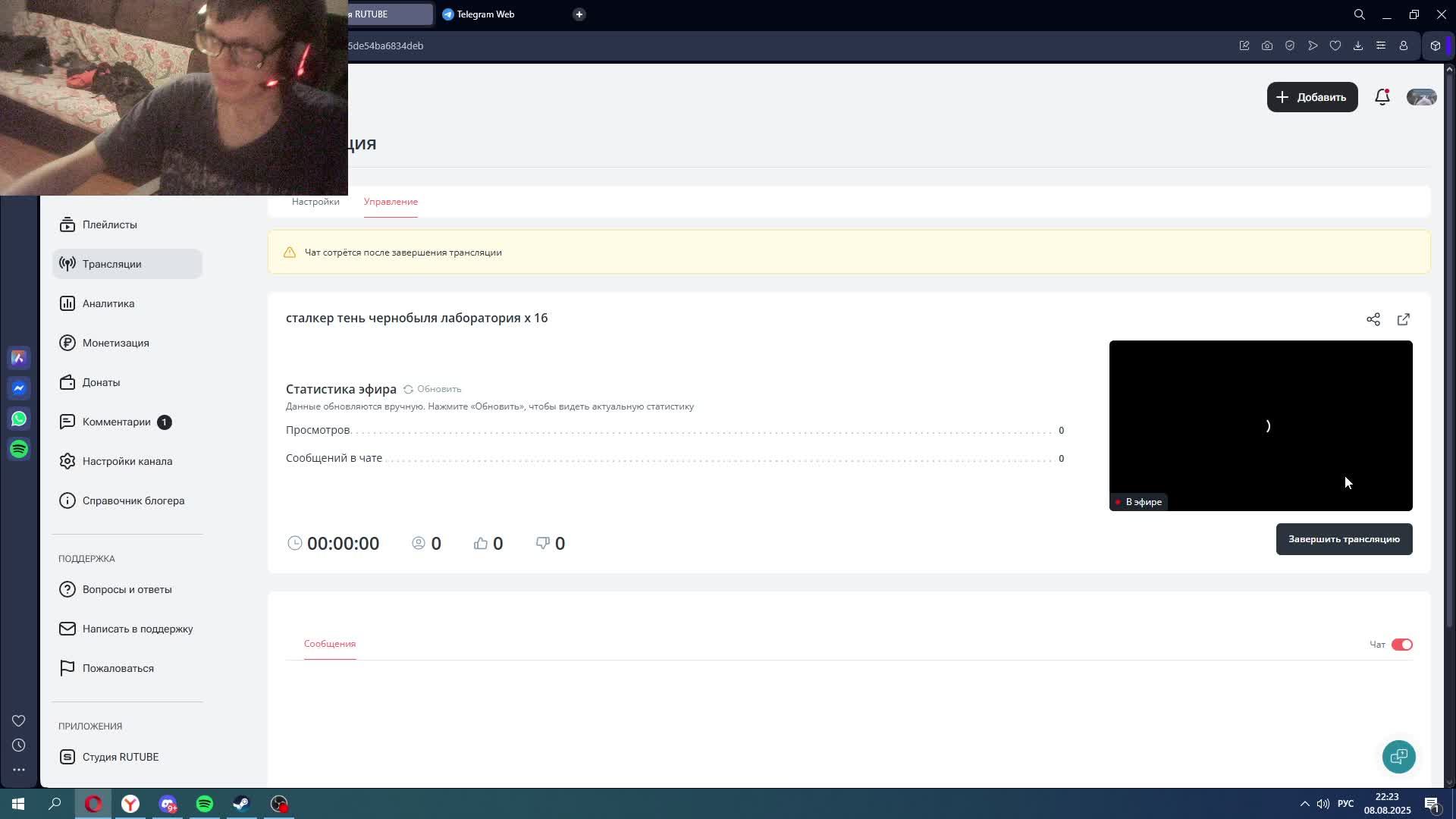Open stream in new window icon
1456x819 pixels.
point(1403,319)
